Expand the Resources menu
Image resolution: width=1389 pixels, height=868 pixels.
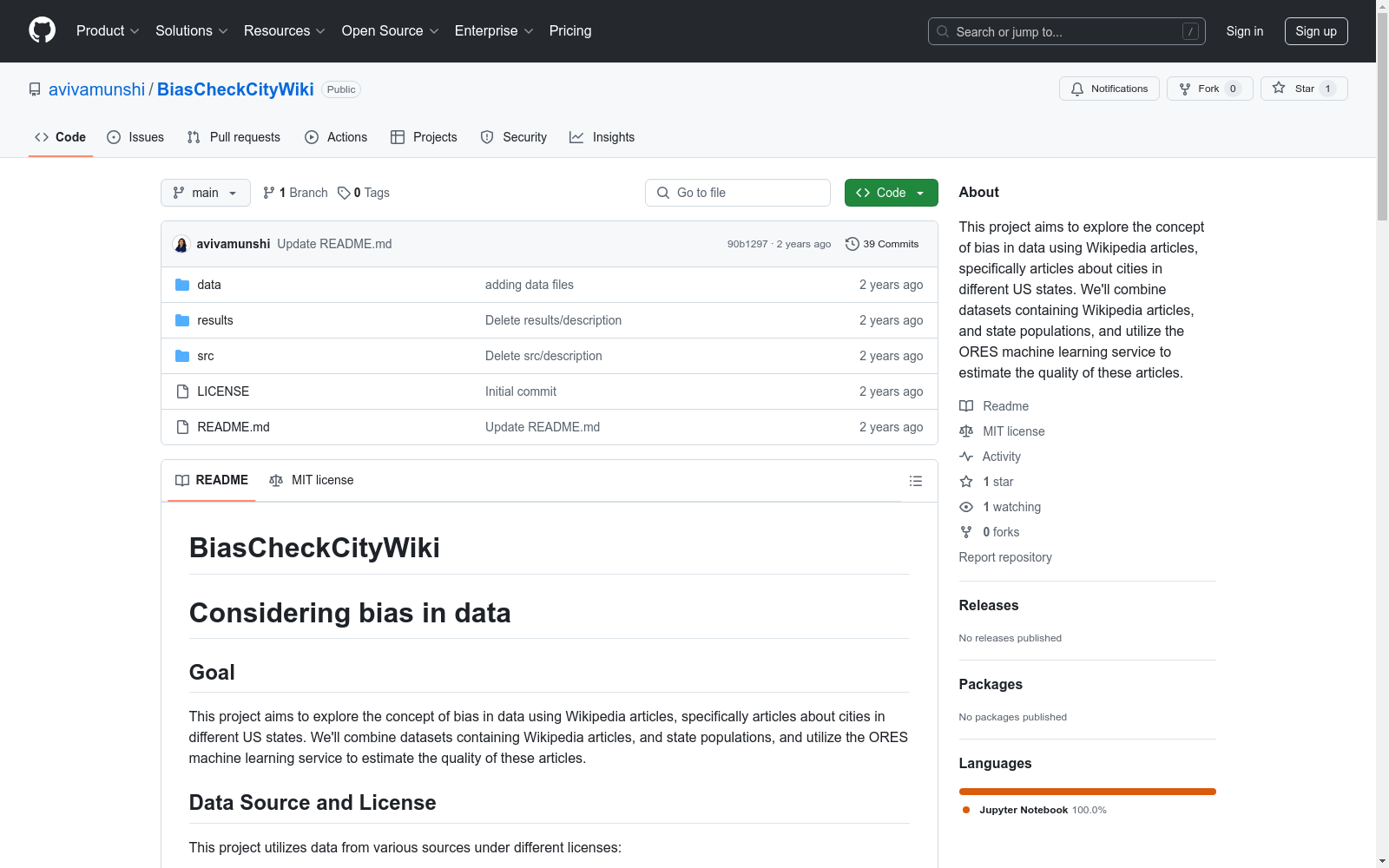point(285,31)
